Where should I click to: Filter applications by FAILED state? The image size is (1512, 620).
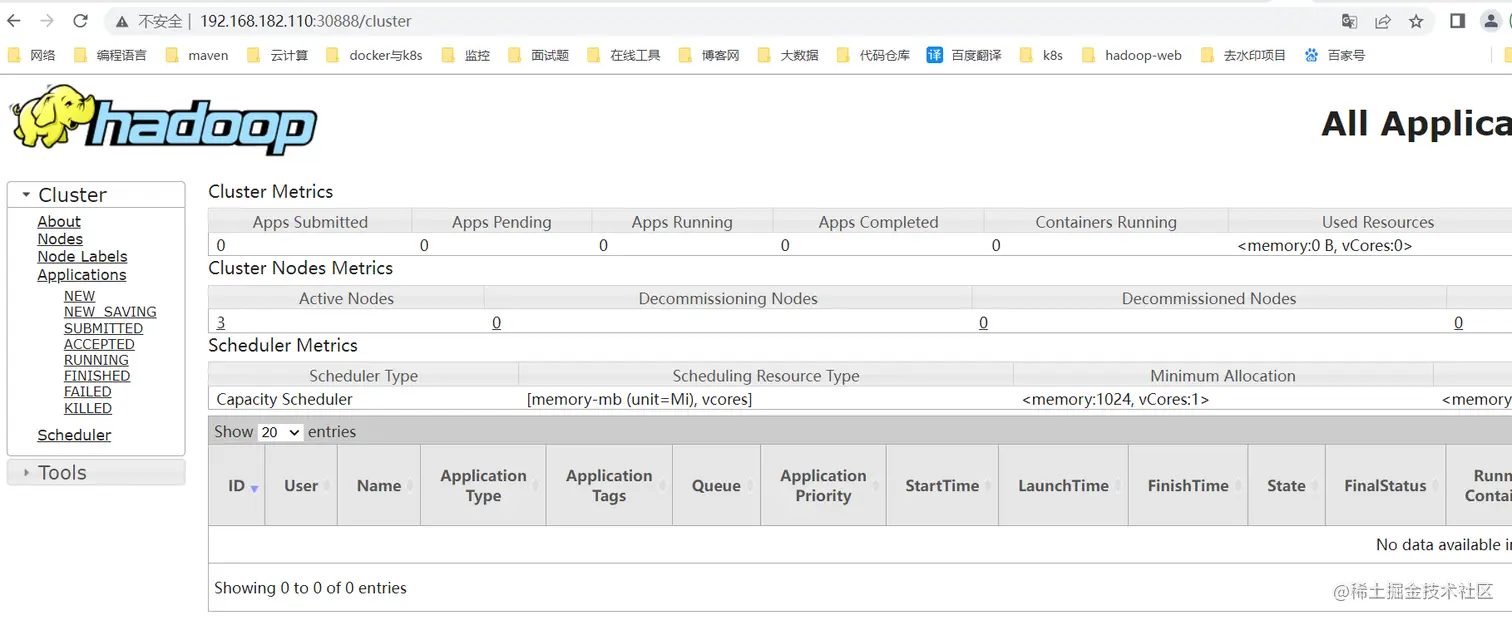(x=88, y=392)
